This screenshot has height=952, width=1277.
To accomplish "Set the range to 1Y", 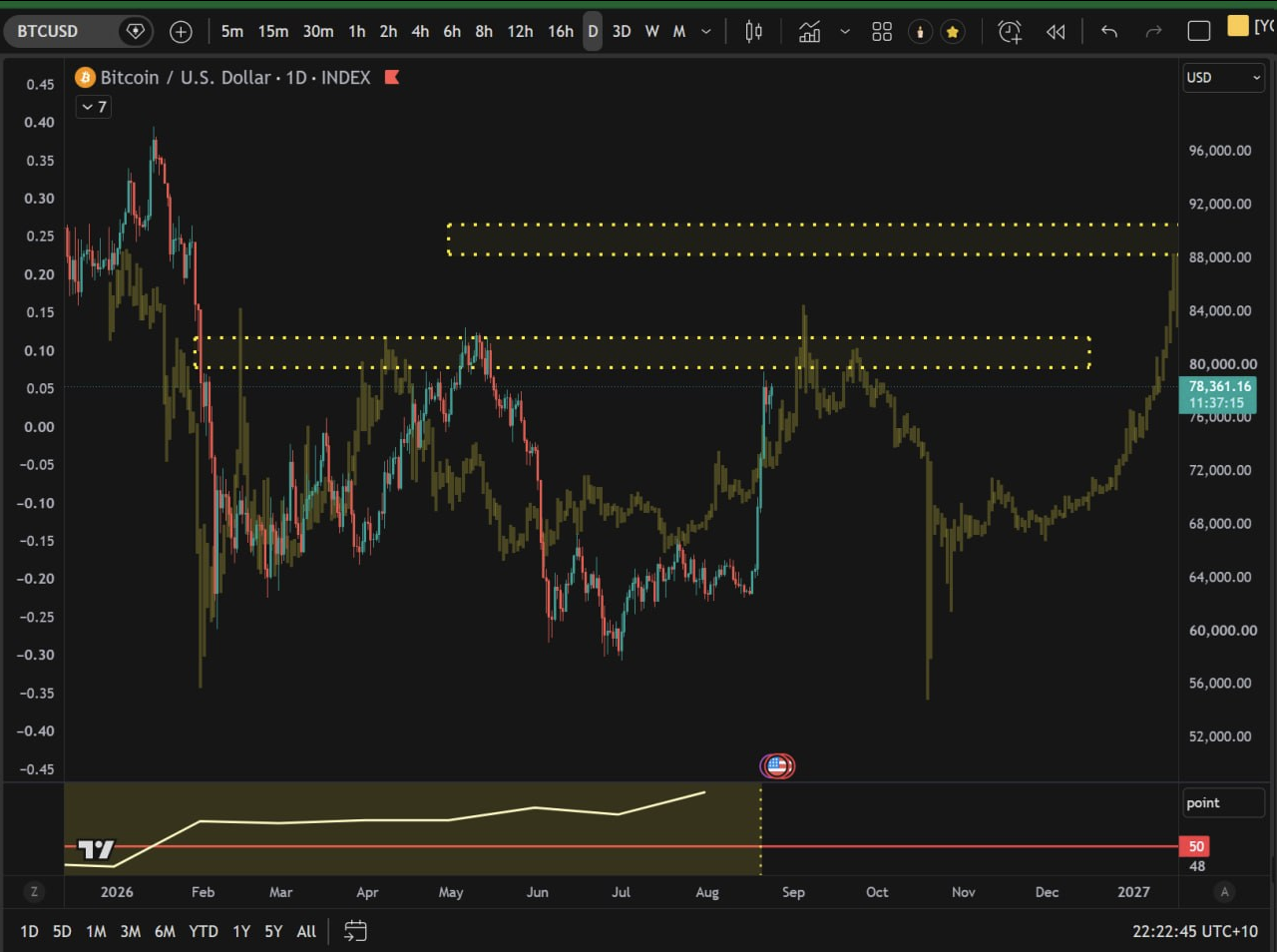I will pos(241,931).
